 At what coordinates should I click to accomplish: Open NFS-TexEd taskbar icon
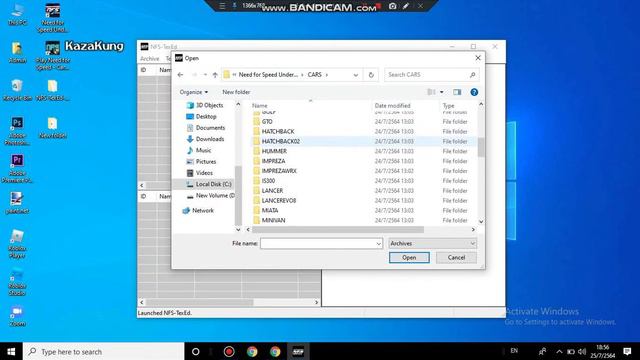(x=298, y=351)
